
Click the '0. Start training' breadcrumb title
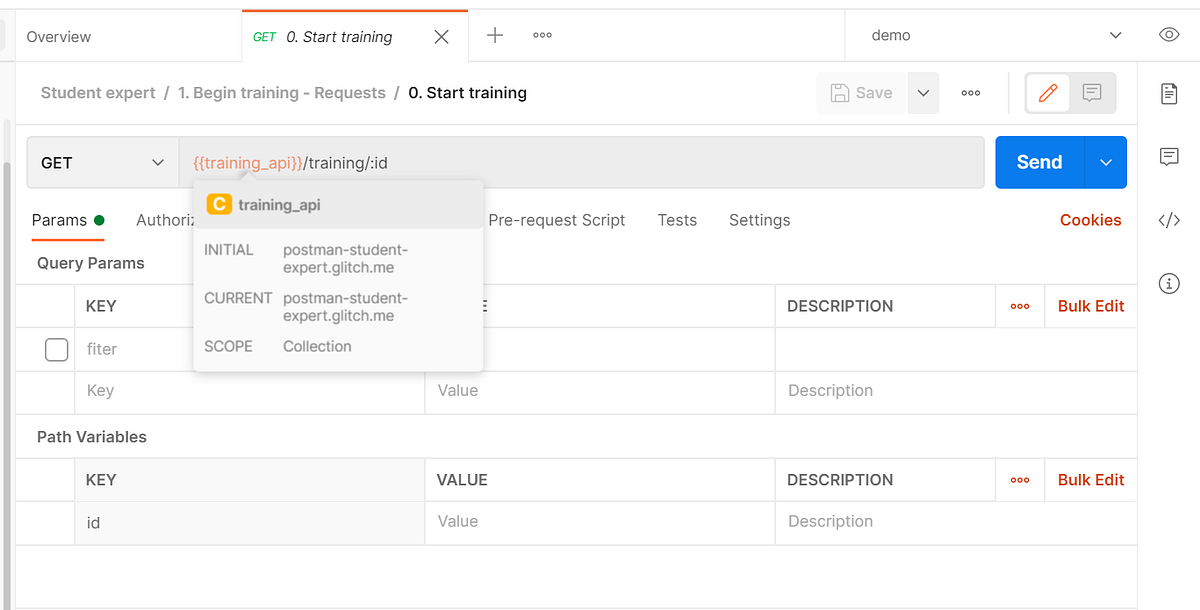point(467,93)
